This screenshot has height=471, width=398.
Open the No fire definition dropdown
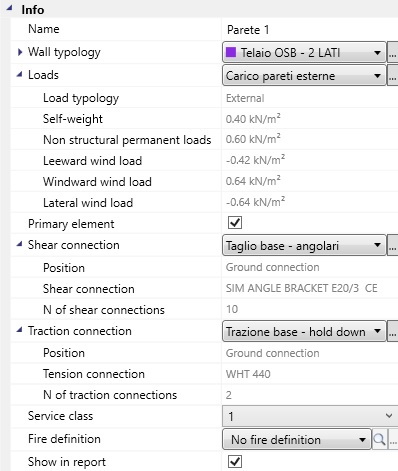[297, 440]
